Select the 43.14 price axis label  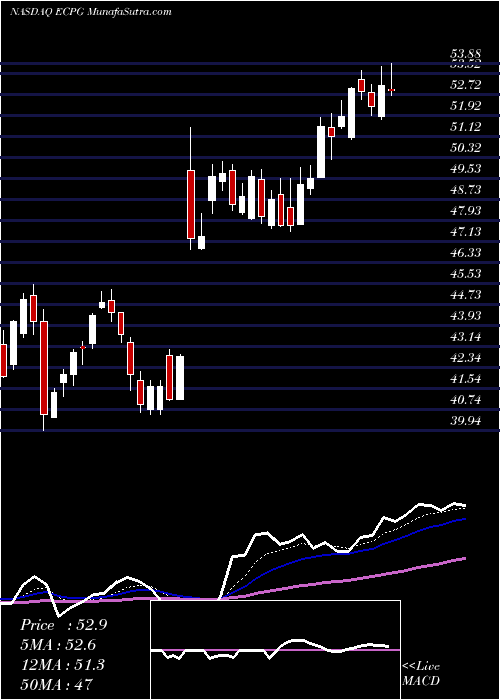[x=466, y=336]
